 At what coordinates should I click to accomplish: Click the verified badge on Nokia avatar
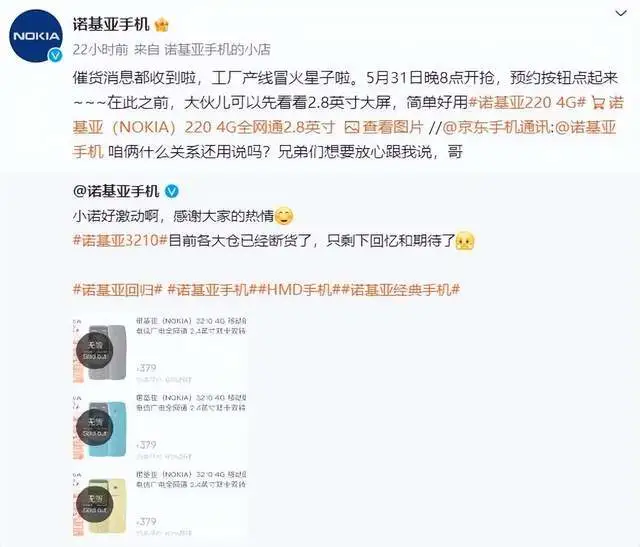coord(55,55)
